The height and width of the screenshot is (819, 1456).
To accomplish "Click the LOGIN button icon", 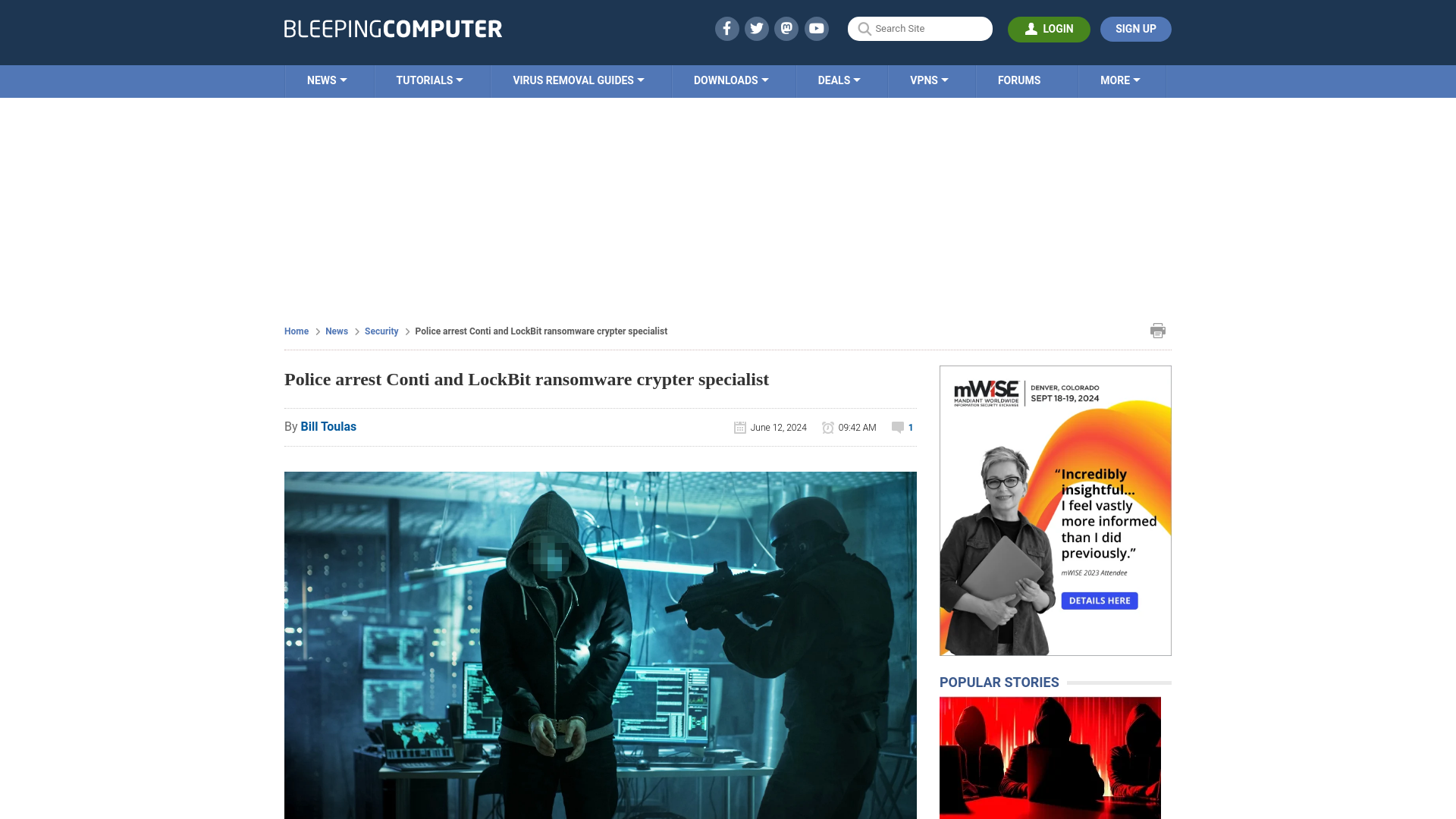I will click(1031, 29).
